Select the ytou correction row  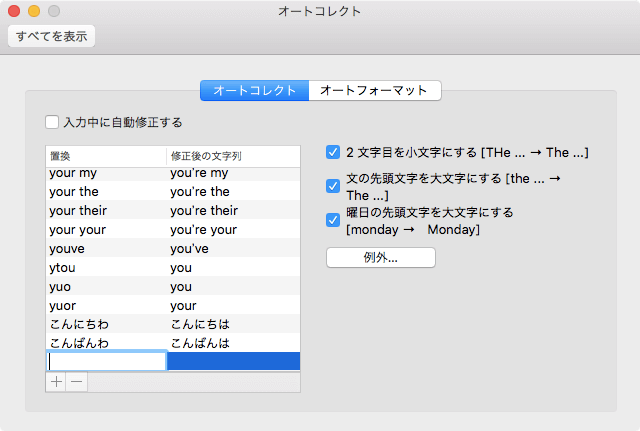click(172, 267)
